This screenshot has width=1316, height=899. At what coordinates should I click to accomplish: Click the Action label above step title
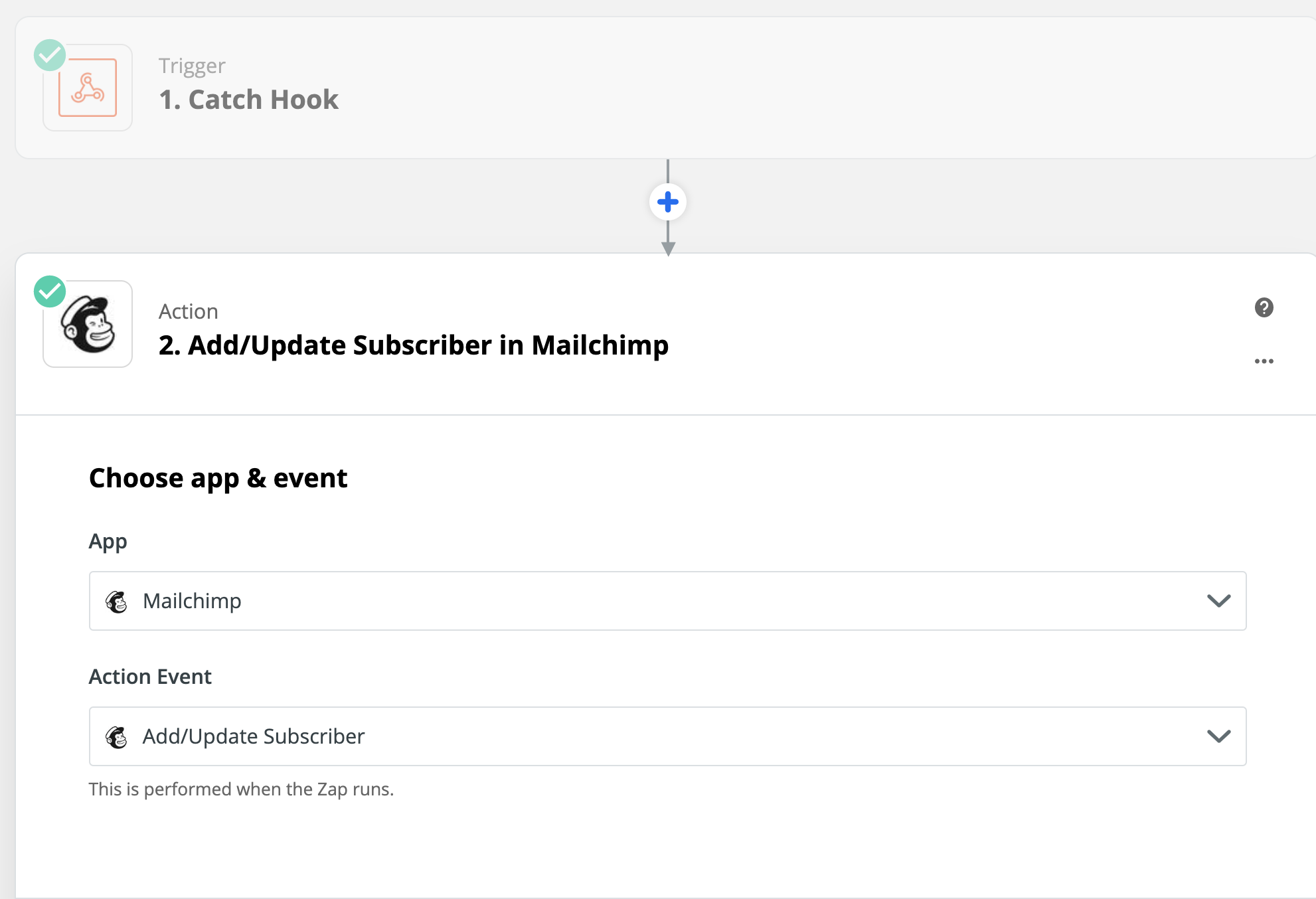tap(189, 311)
